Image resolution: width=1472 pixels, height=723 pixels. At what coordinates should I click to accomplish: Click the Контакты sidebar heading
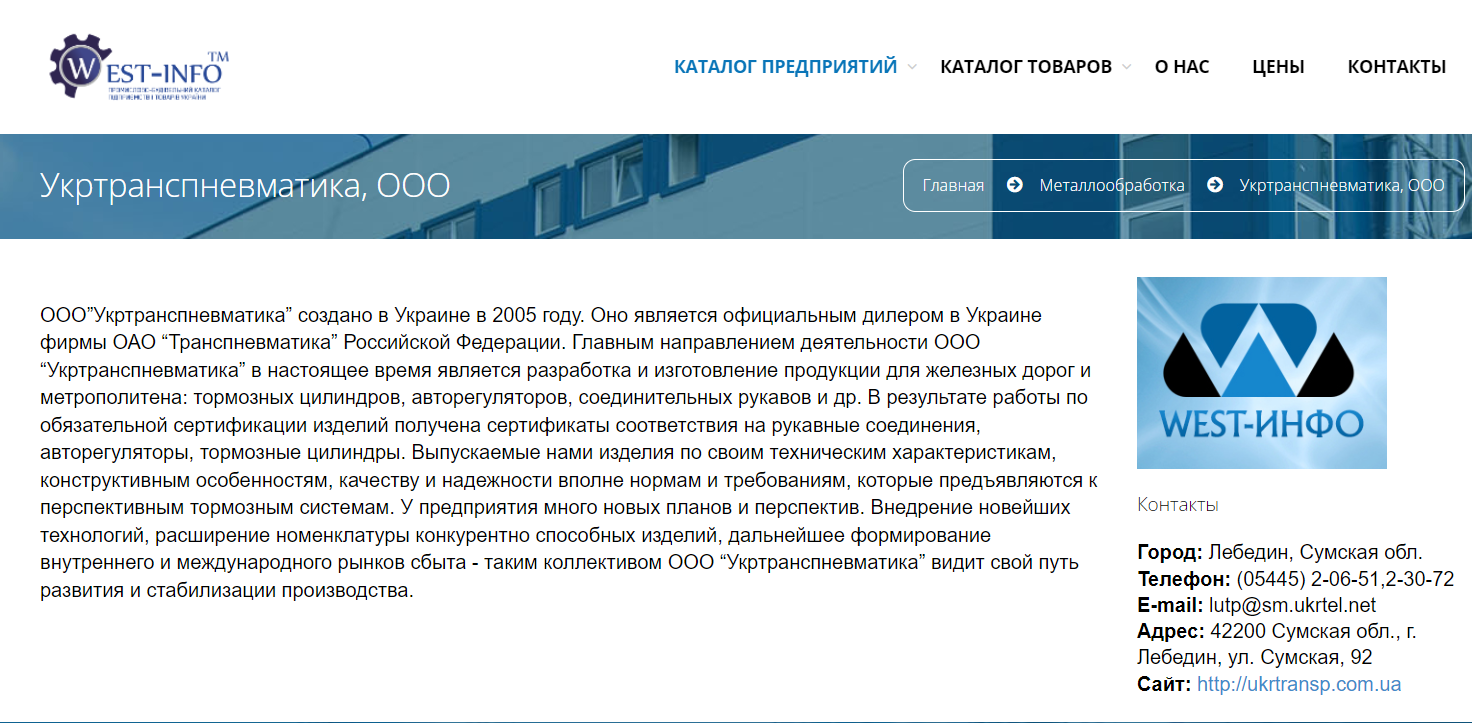coord(1178,504)
